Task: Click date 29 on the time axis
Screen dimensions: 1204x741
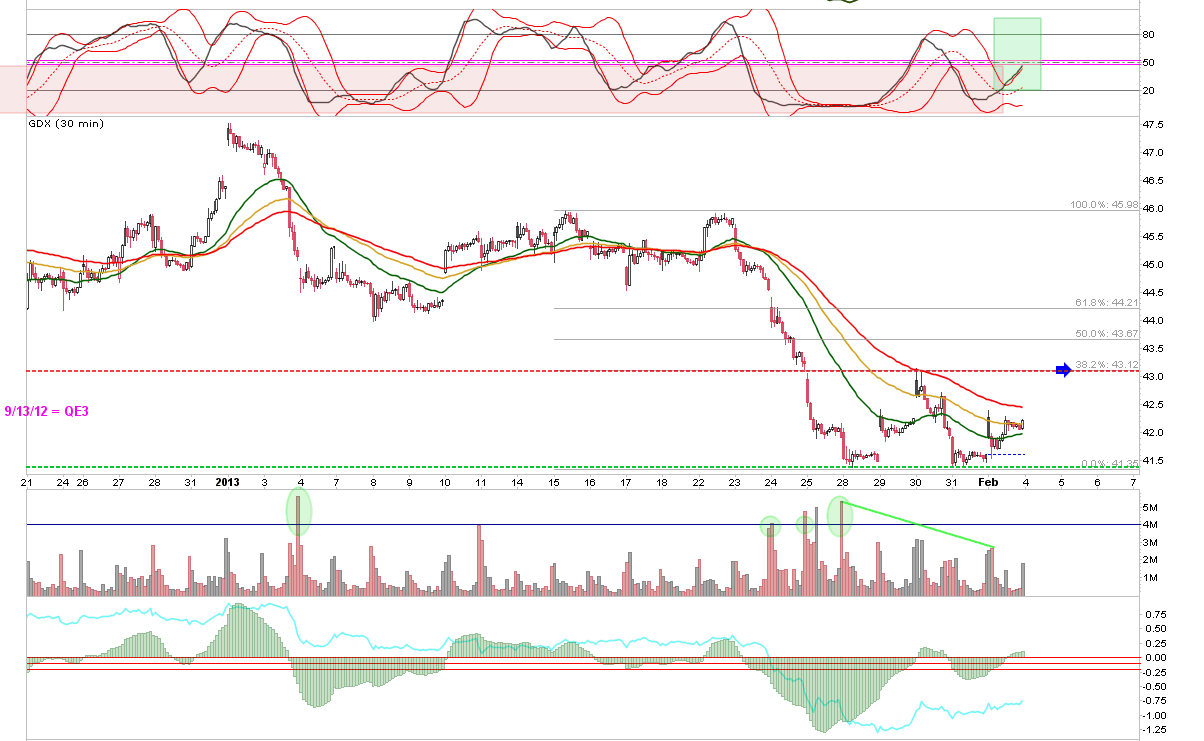Action: point(879,481)
